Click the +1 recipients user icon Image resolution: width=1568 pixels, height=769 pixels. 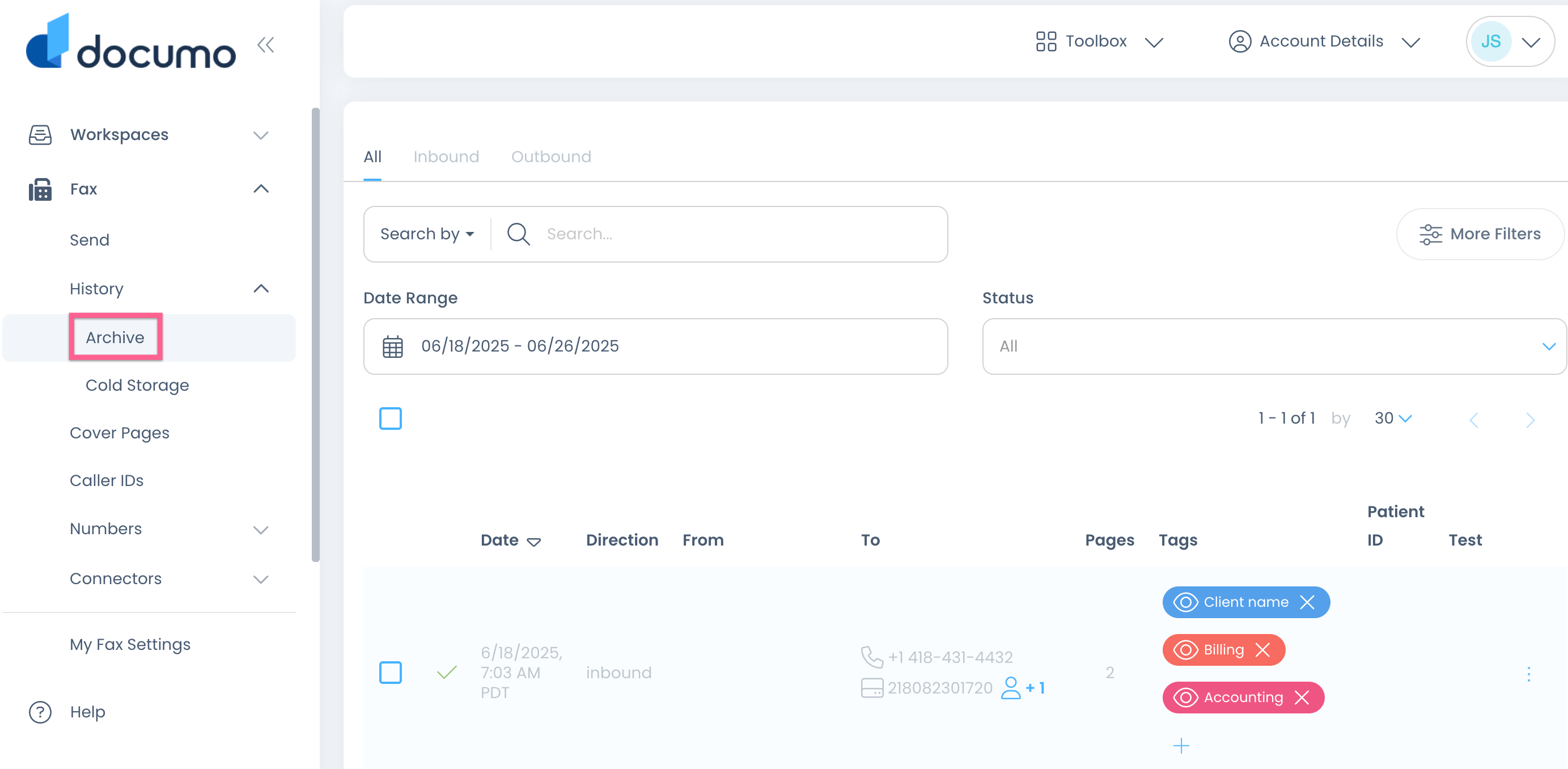point(1011,688)
